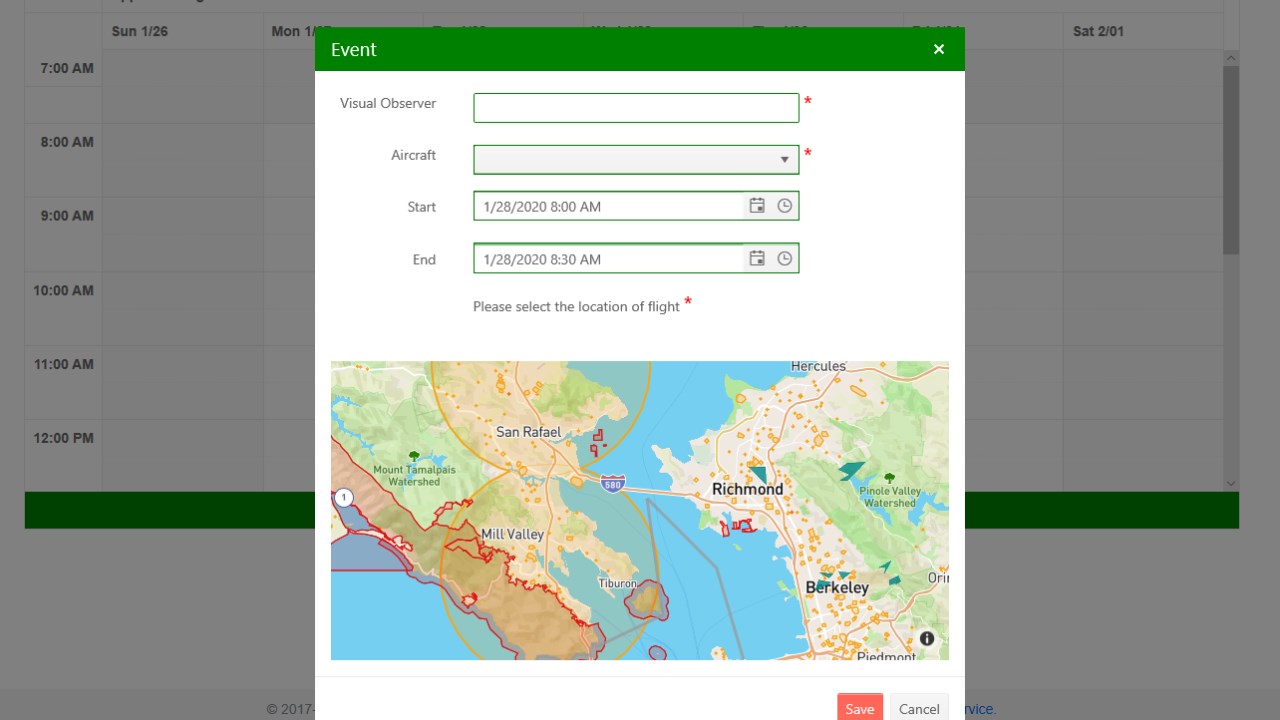Close the Event dialog
This screenshot has width=1280, height=720.
[939, 49]
